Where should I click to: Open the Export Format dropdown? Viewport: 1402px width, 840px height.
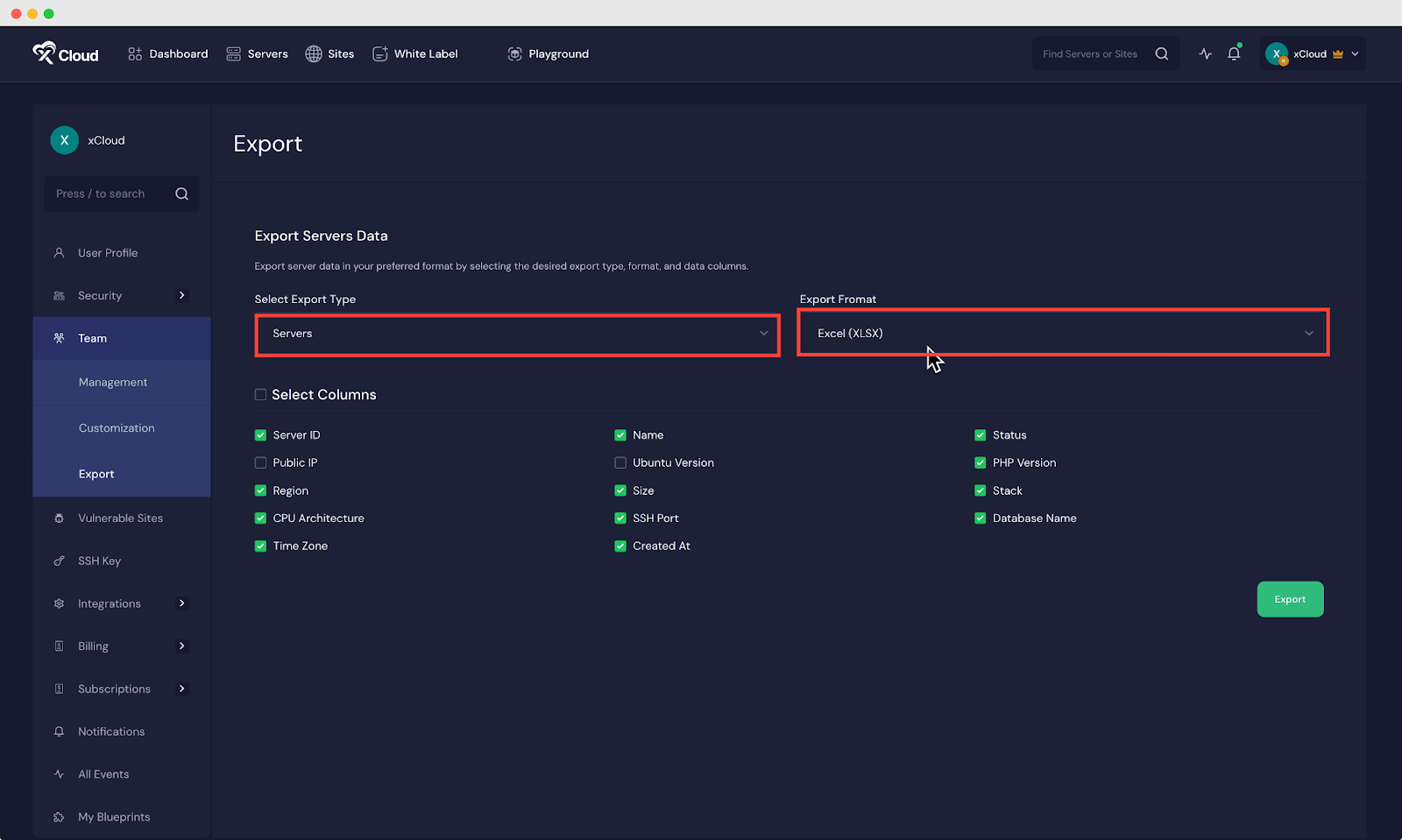click(x=1062, y=333)
